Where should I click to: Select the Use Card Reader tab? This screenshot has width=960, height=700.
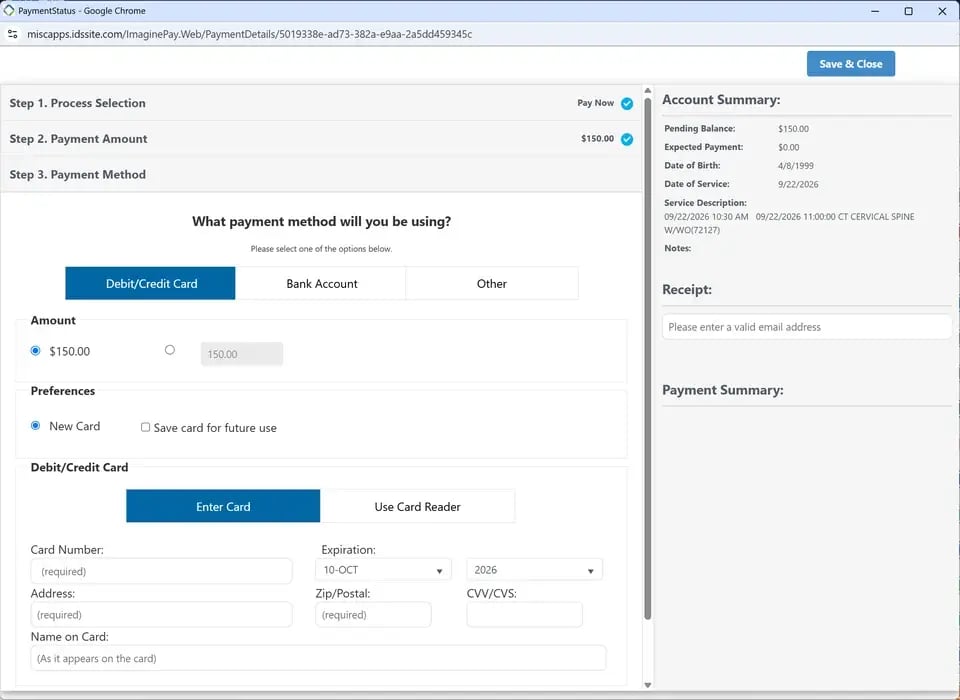tap(418, 506)
